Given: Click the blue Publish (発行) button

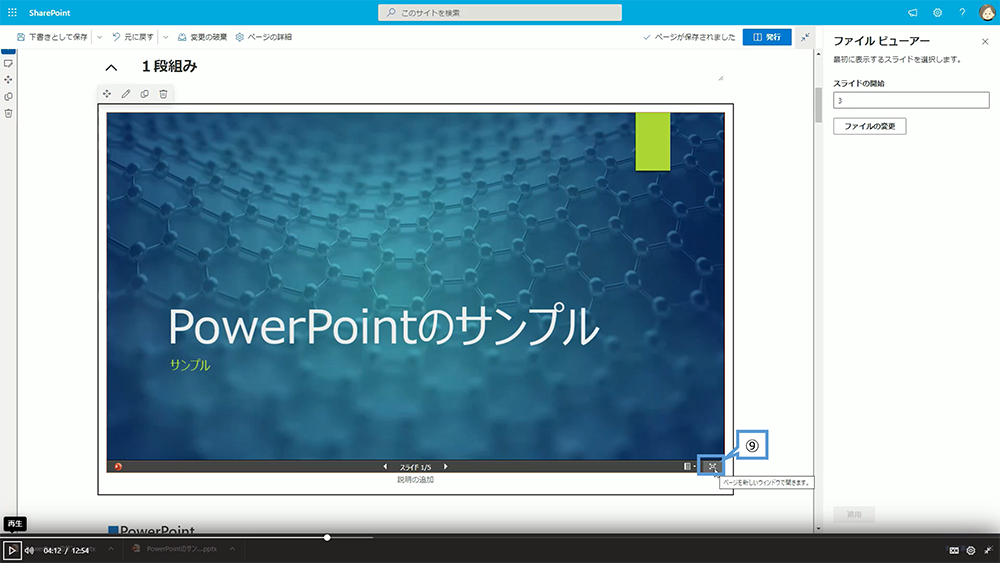Looking at the screenshot, I should (x=767, y=37).
